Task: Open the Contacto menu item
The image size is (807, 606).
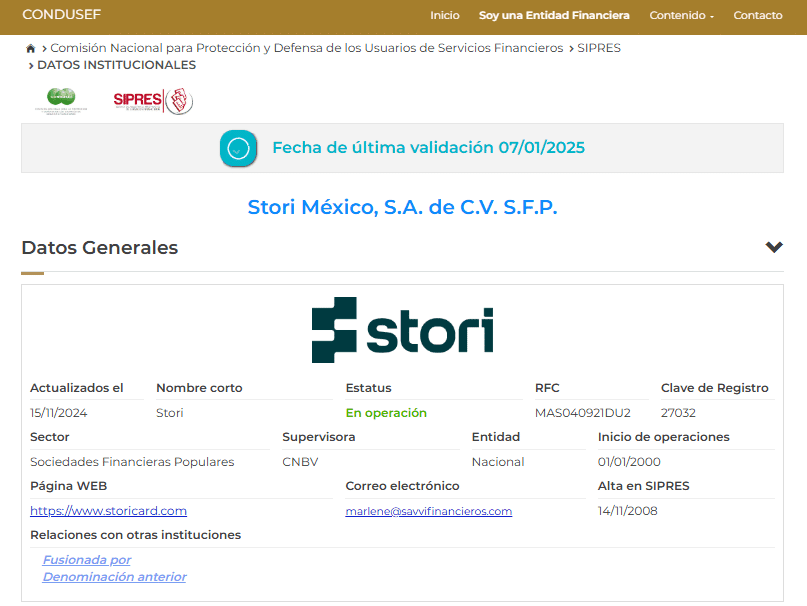Action: tap(757, 15)
